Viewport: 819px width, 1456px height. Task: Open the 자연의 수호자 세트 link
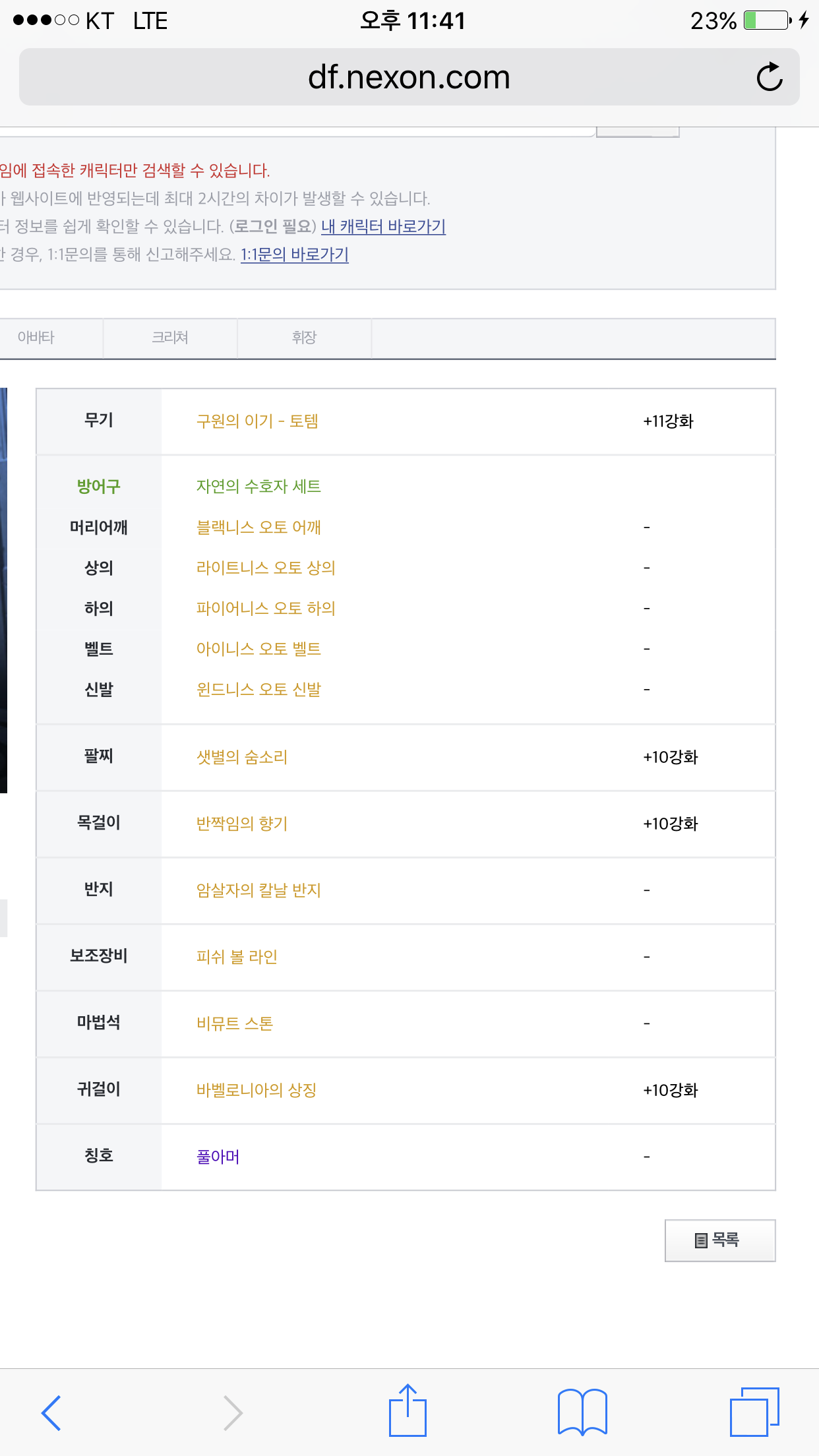coord(258,487)
